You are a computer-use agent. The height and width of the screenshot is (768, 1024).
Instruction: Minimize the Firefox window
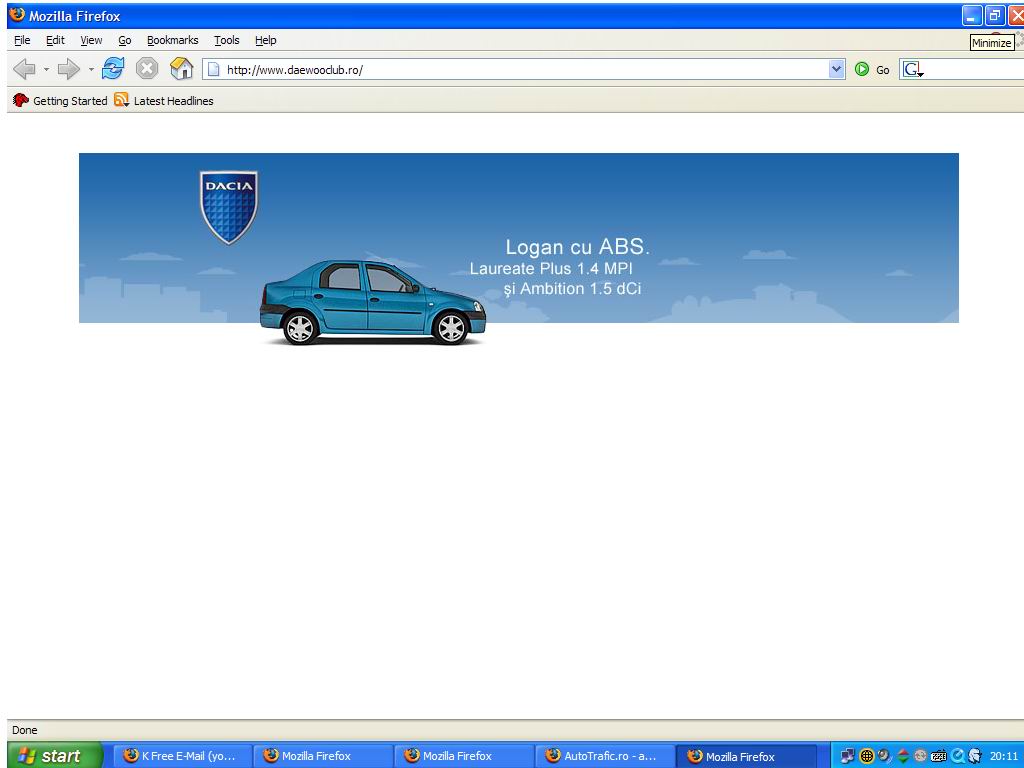click(x=972, y=16)
